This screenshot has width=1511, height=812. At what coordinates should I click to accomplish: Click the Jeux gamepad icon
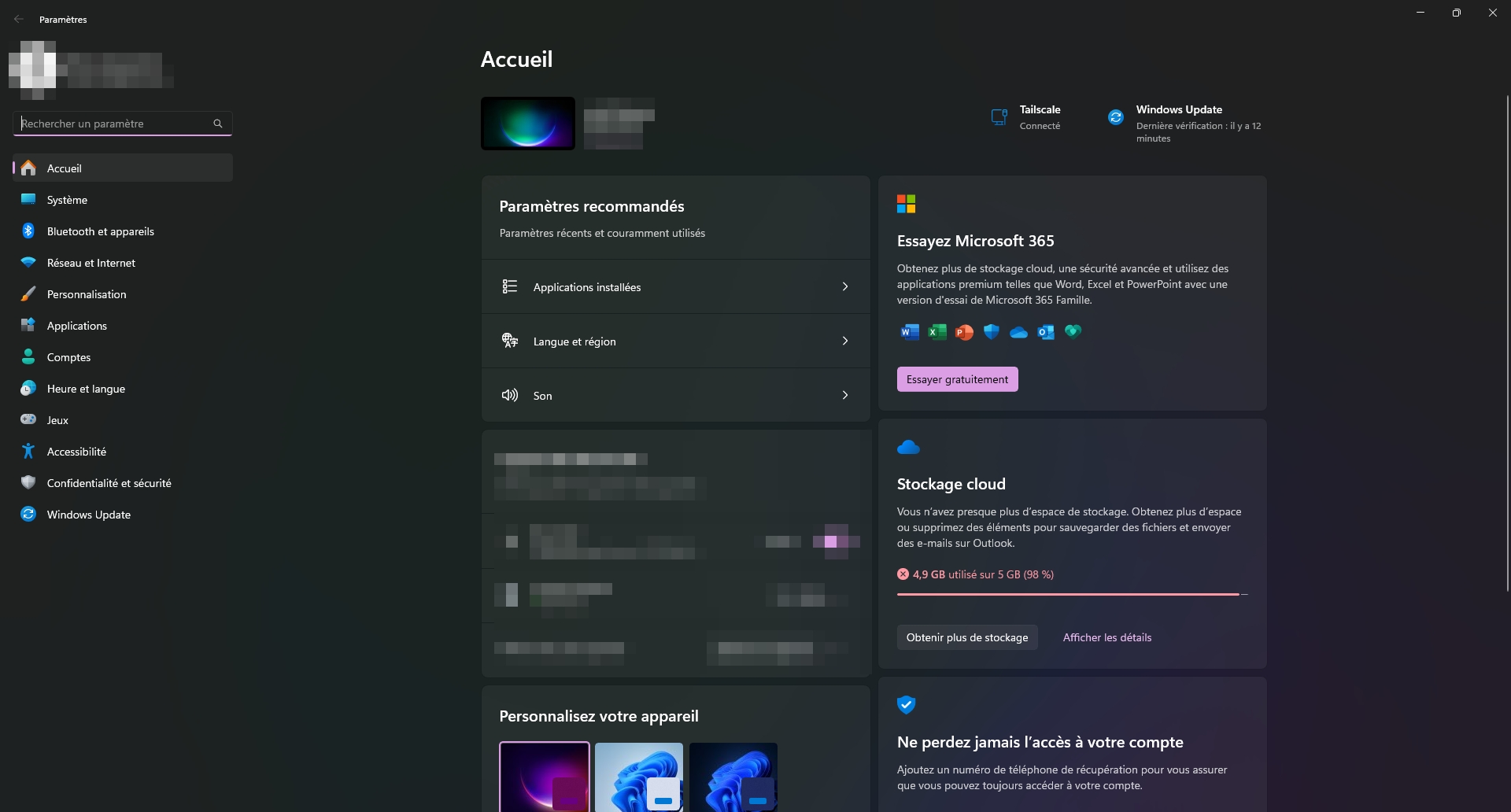(28, 420)
